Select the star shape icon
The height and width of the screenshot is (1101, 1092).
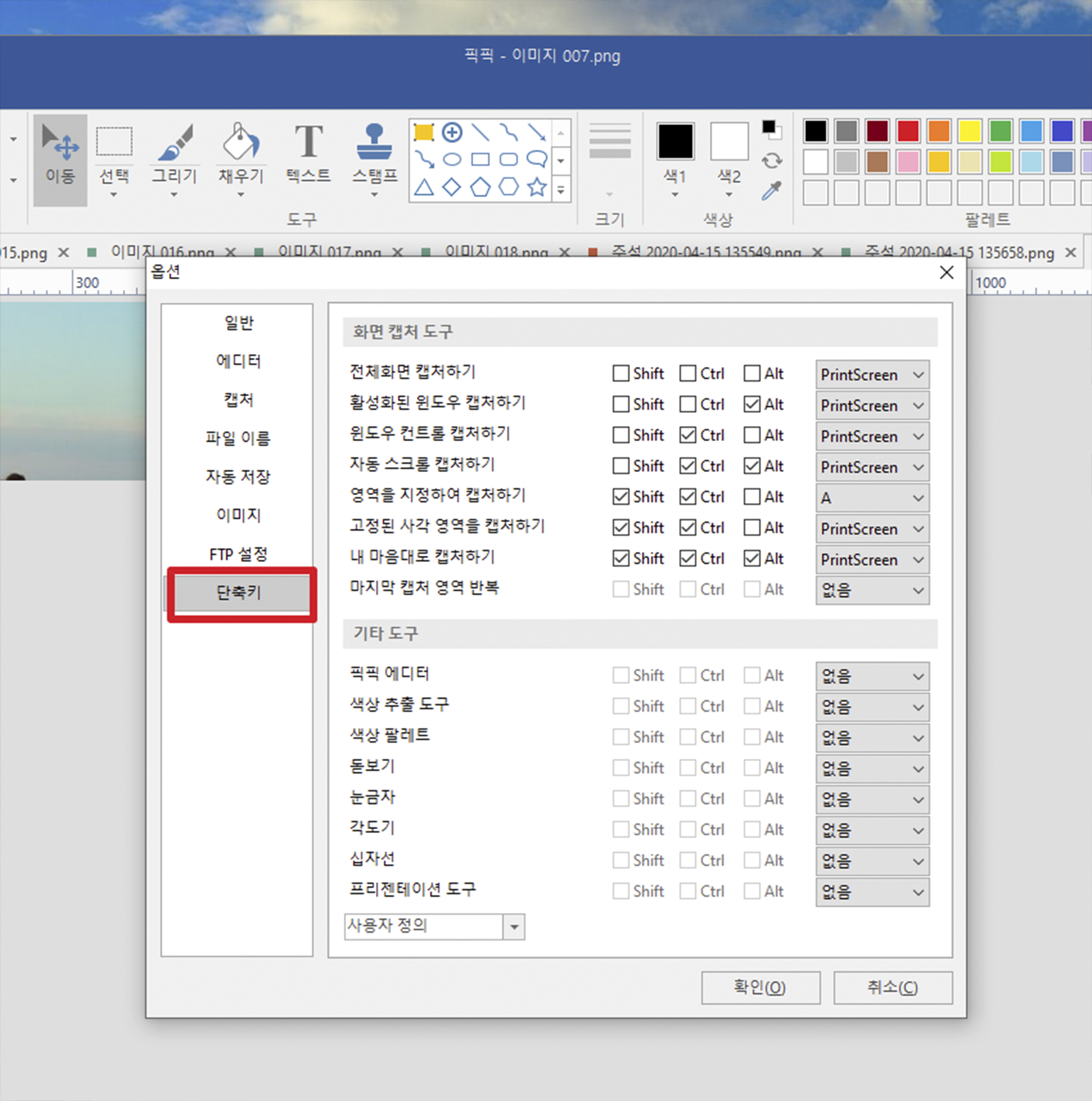pyautogui.click(x=537, y=187)
